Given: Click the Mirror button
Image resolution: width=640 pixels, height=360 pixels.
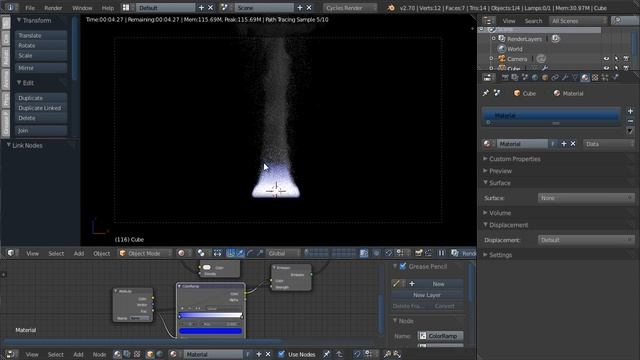Looking at the screenshot, I should tap(41, 68).
